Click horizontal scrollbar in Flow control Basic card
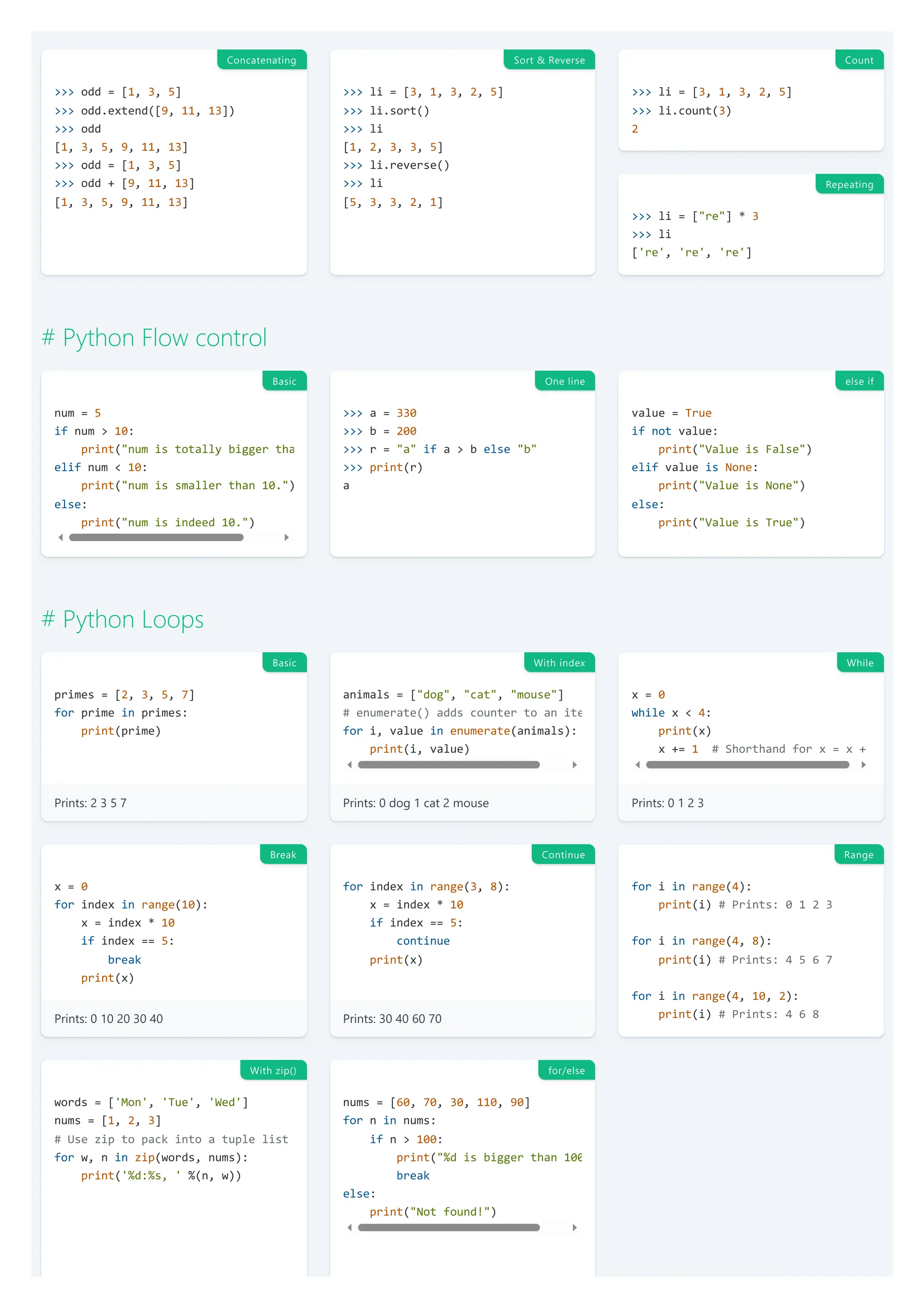This screenshot has height=1308, width=924. 156,537
